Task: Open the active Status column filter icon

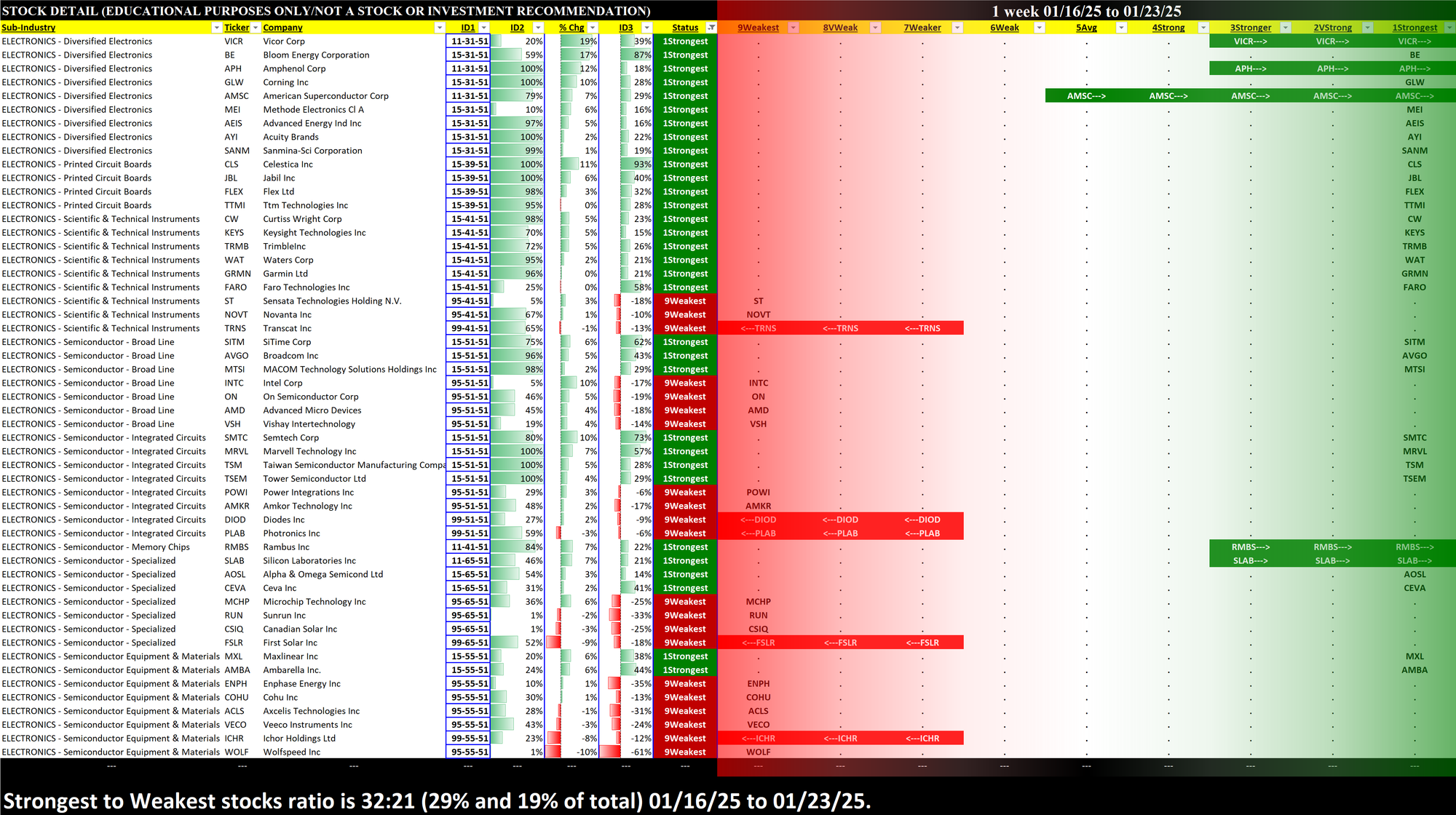Action: [711, 28]
